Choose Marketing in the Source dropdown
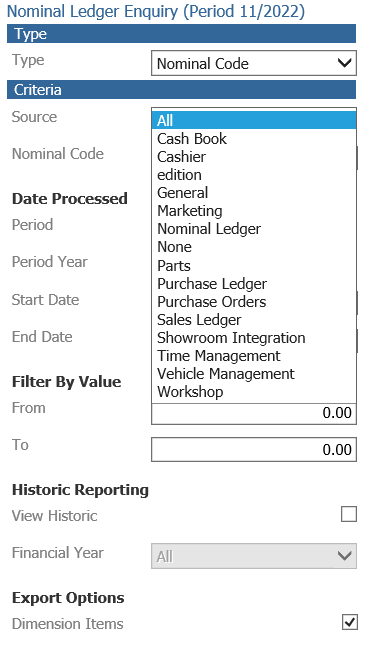Screen dimensions: 368x654 (254, 211)
